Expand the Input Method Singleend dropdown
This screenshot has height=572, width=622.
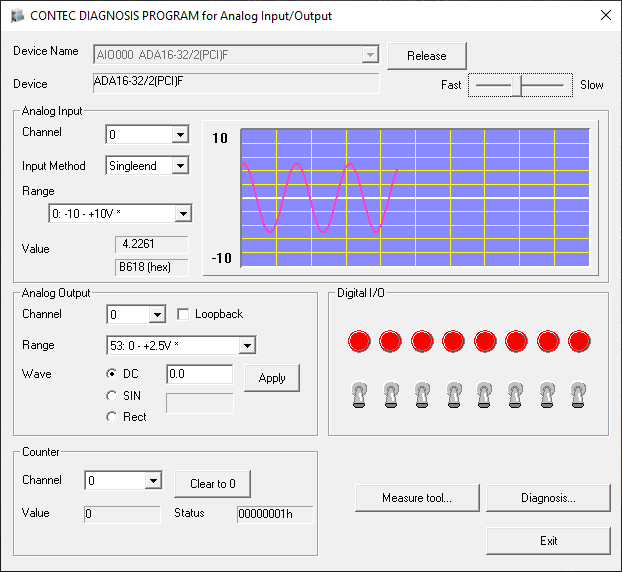[180, 165]
